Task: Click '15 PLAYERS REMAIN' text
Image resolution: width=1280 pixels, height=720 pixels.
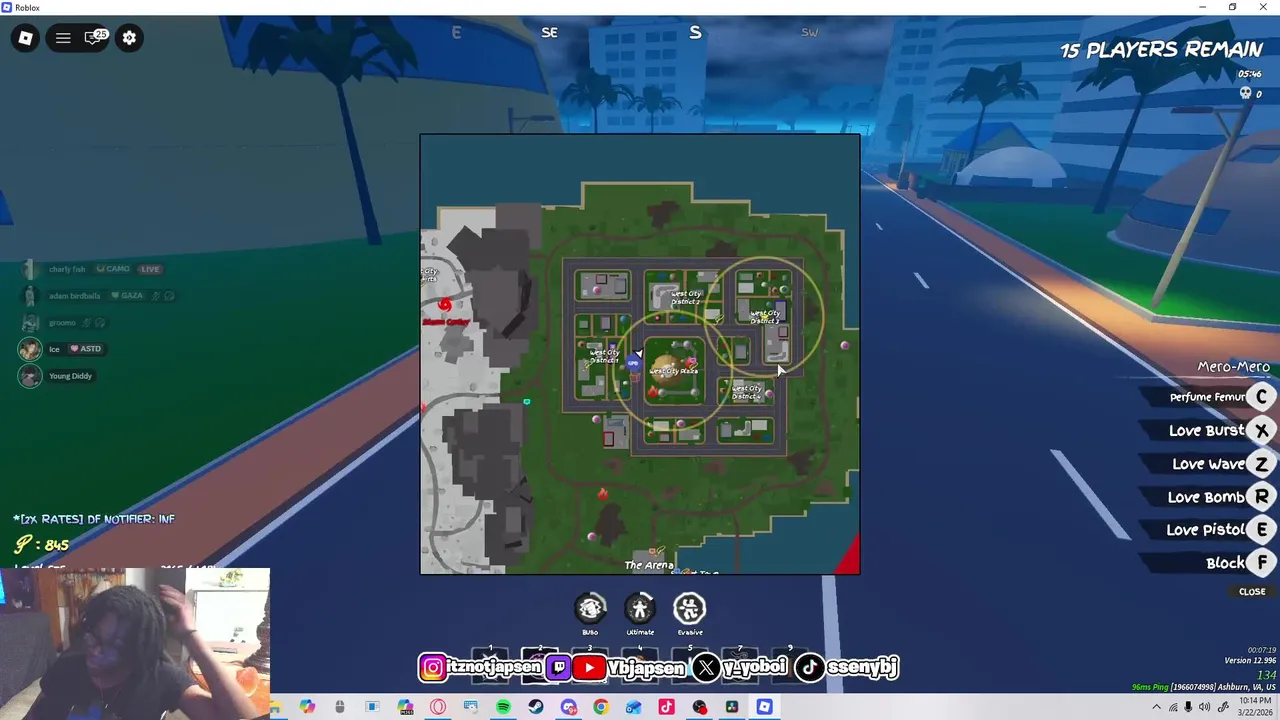Action: (1161, 50)
